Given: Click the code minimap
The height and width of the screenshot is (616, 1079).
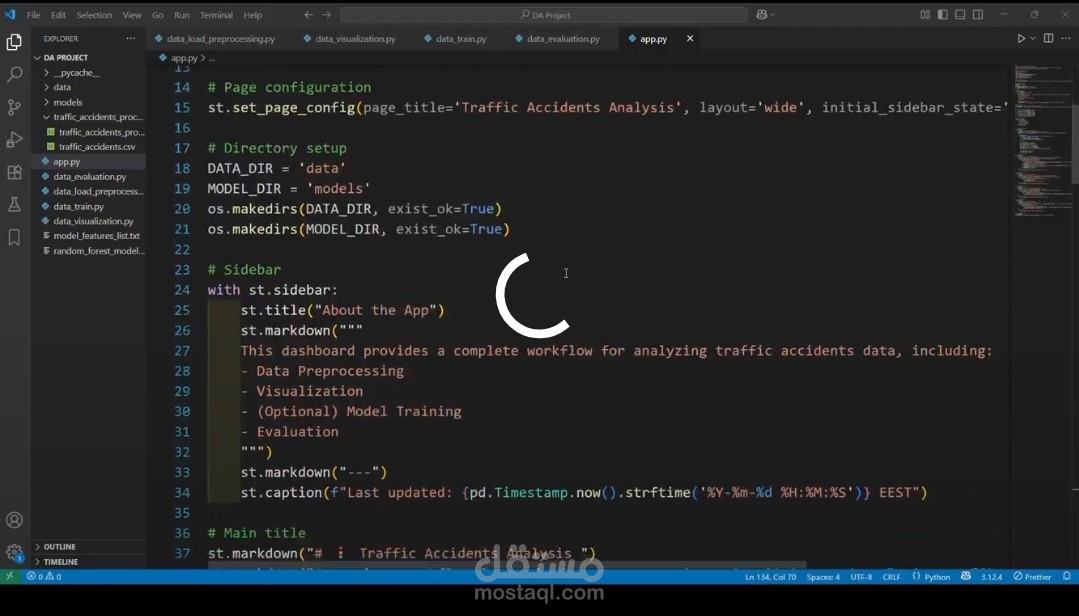Looking at the screenshot, I should [1041, 141].
